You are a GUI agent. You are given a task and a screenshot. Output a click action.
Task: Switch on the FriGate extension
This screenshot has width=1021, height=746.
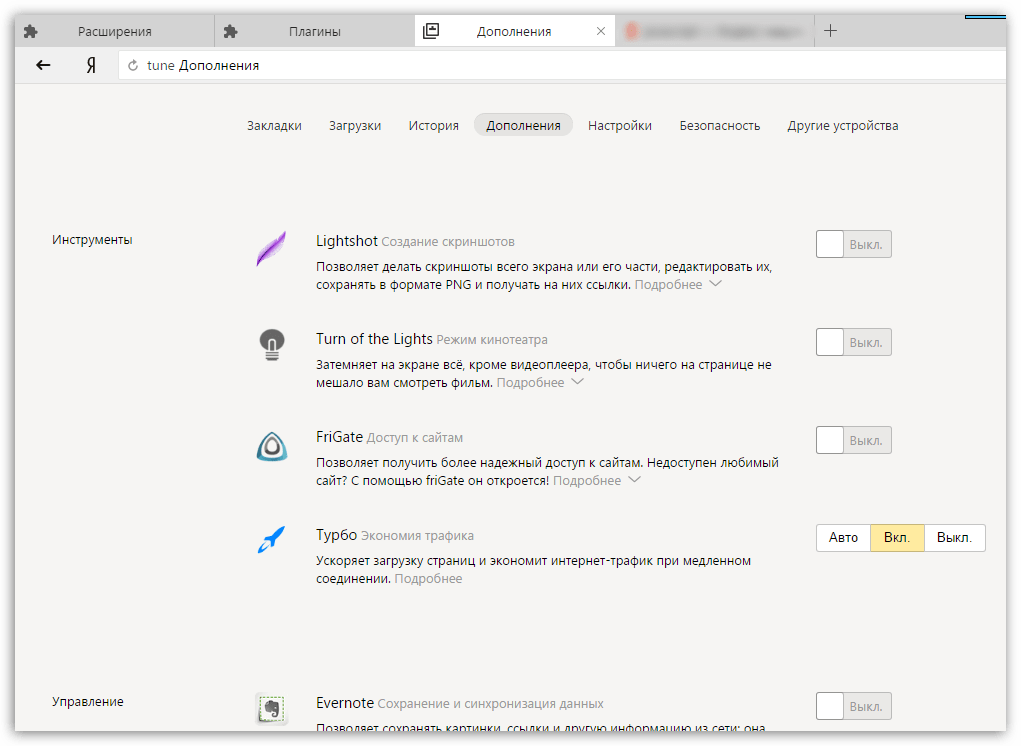pyautogui.click(x=853, y=440)
